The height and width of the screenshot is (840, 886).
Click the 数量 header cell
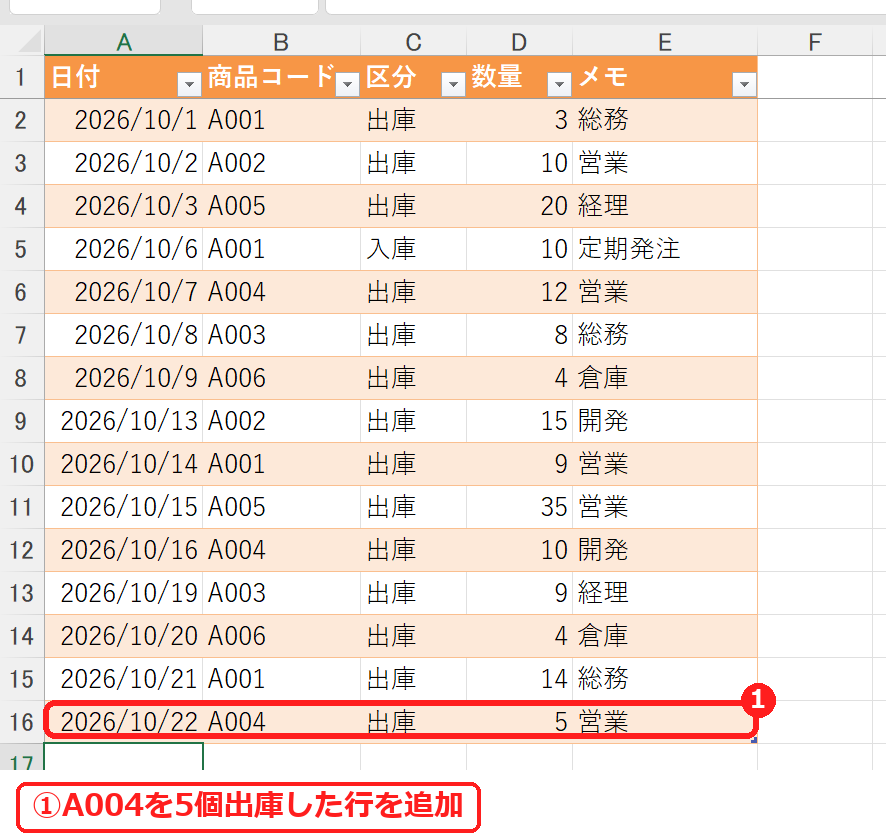click(519, 77)
